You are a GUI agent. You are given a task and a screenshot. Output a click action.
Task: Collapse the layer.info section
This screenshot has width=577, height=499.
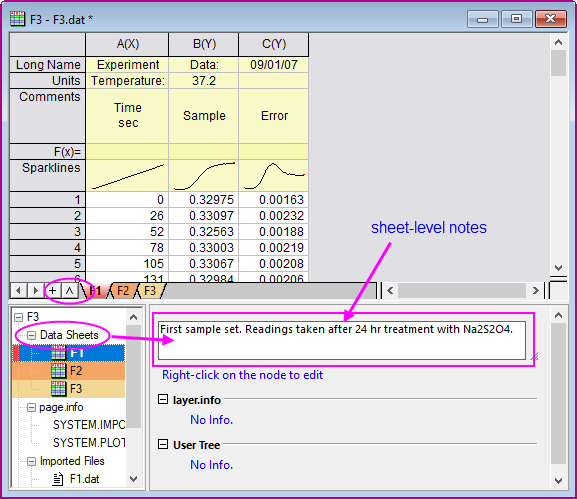tap(163, 399)
